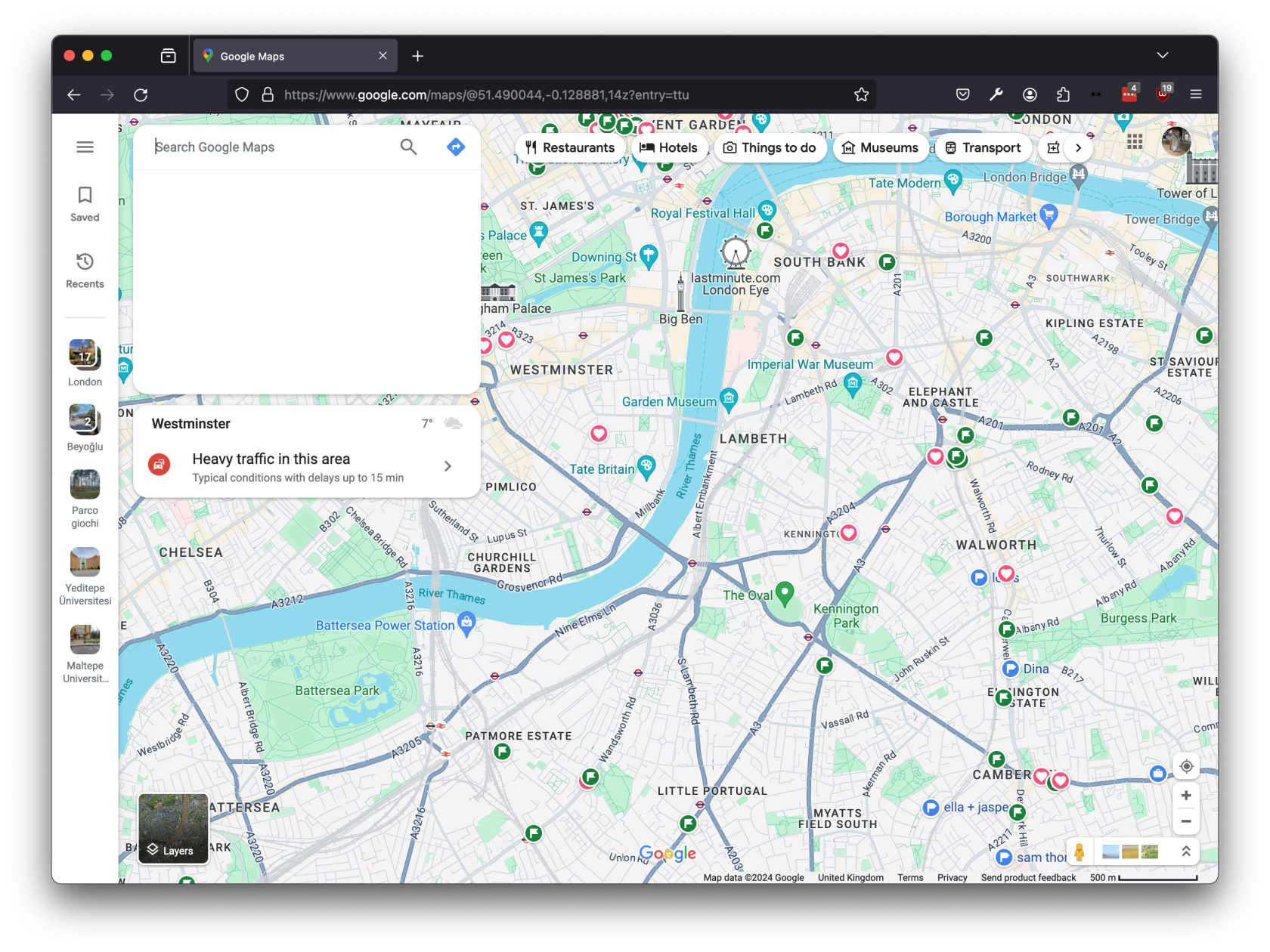1270x952 pixels.
Task: Select The Oval green pin
Action: click(785, 594)
